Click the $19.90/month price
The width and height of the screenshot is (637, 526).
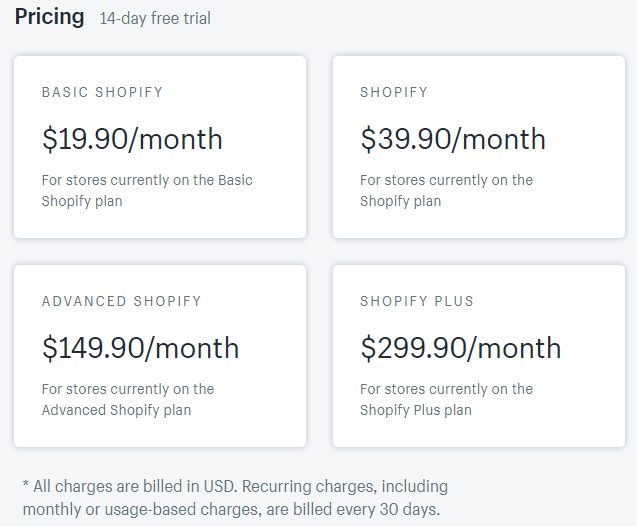pos(132,139)
